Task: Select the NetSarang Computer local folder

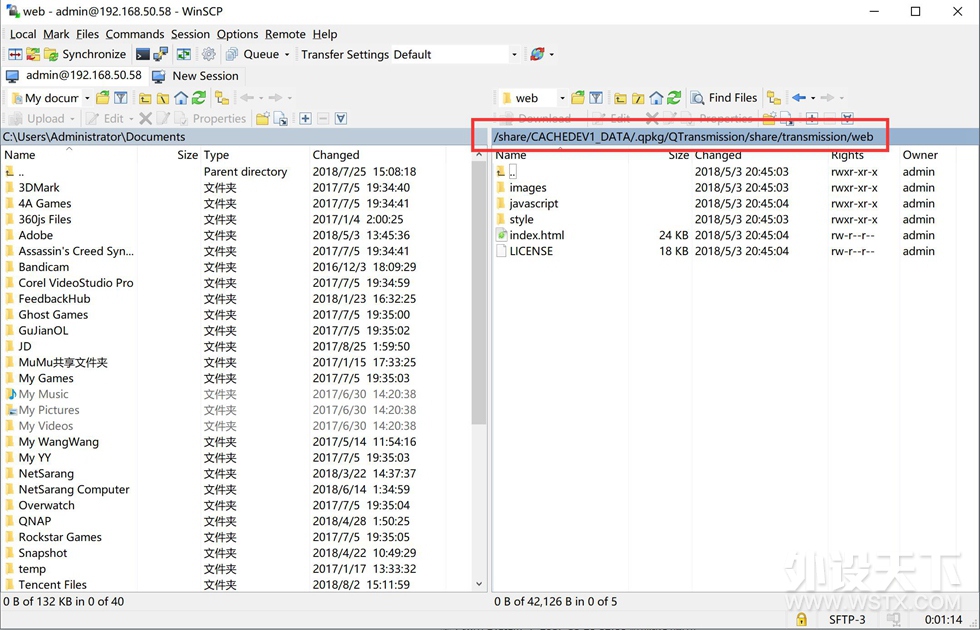Action: (x=74, y=489)
